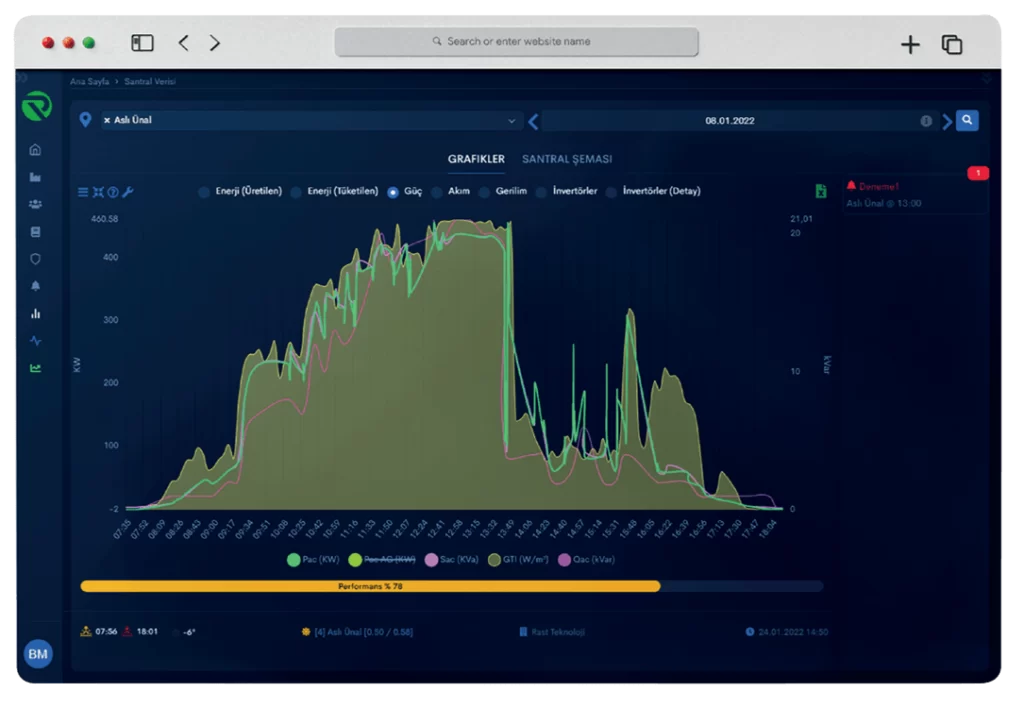Click the clock icon beside 24.01.2022 14:50

click(750, 632)
